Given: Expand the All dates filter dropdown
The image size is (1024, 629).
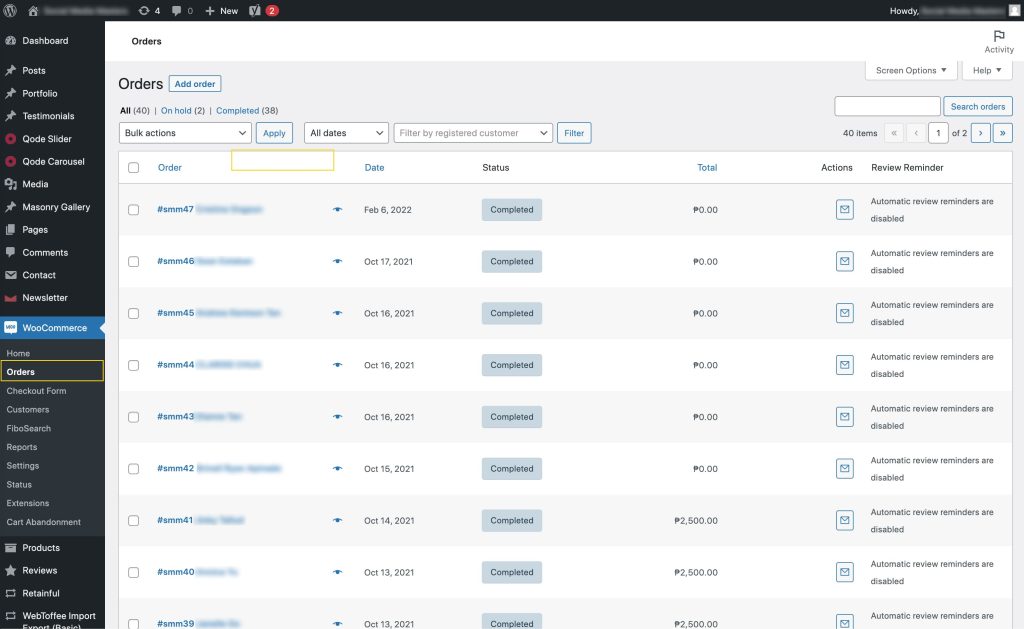Looking at the screenshot, I should pyautogui.click(x=346, y=133).
